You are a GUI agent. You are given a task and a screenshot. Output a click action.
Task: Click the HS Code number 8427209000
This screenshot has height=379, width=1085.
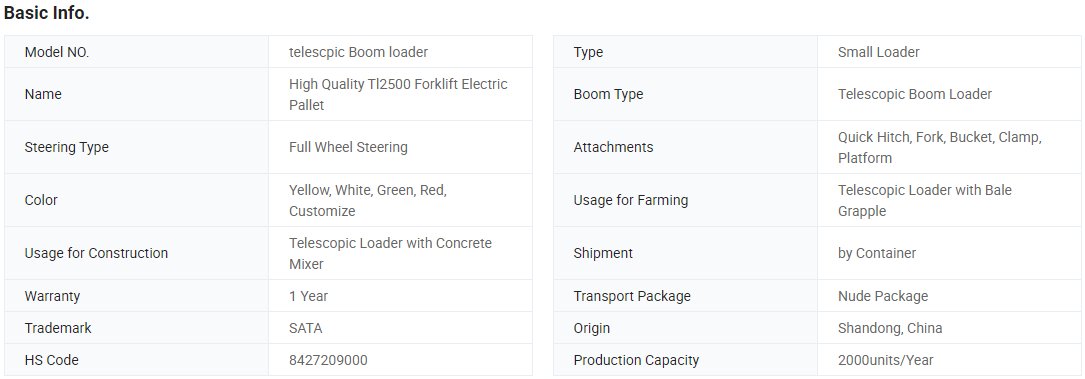point(329,360)
